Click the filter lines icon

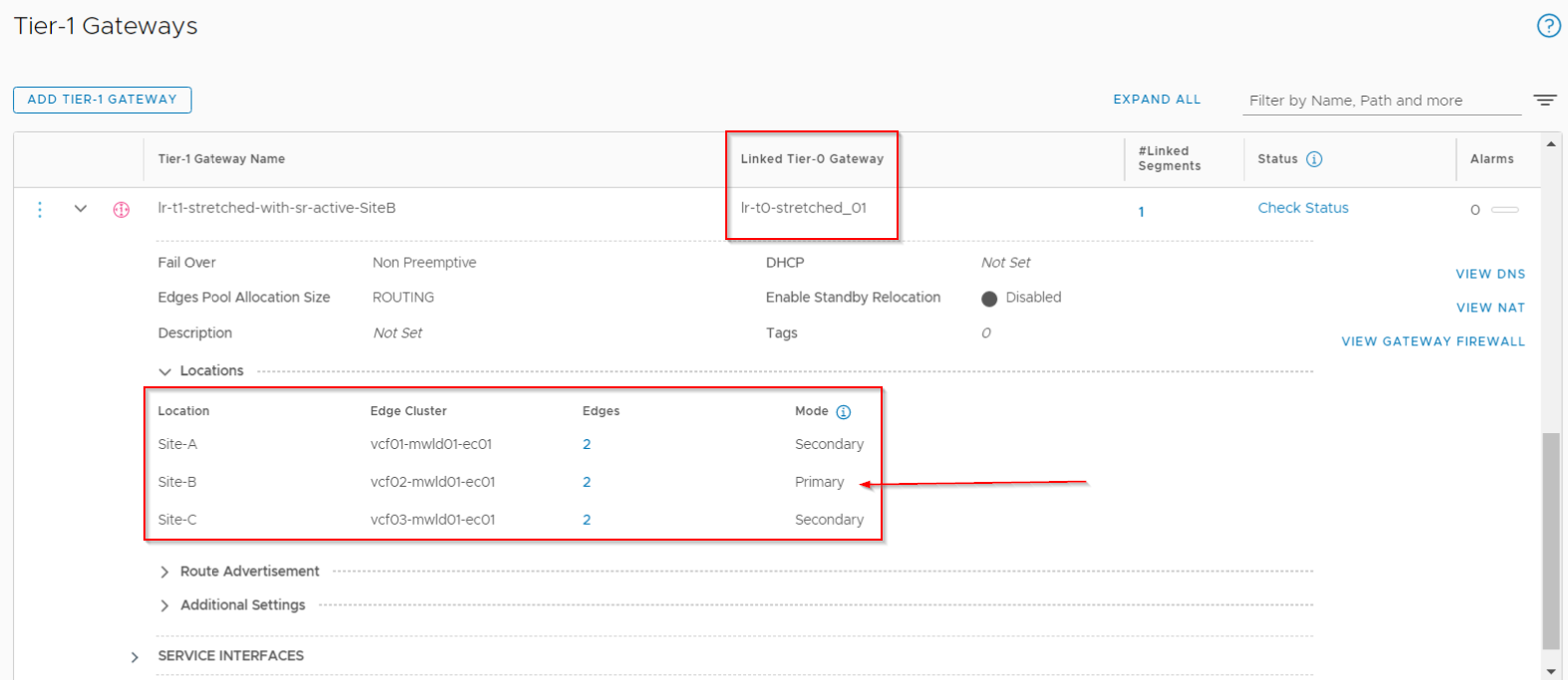click(x=1544, y=100)
